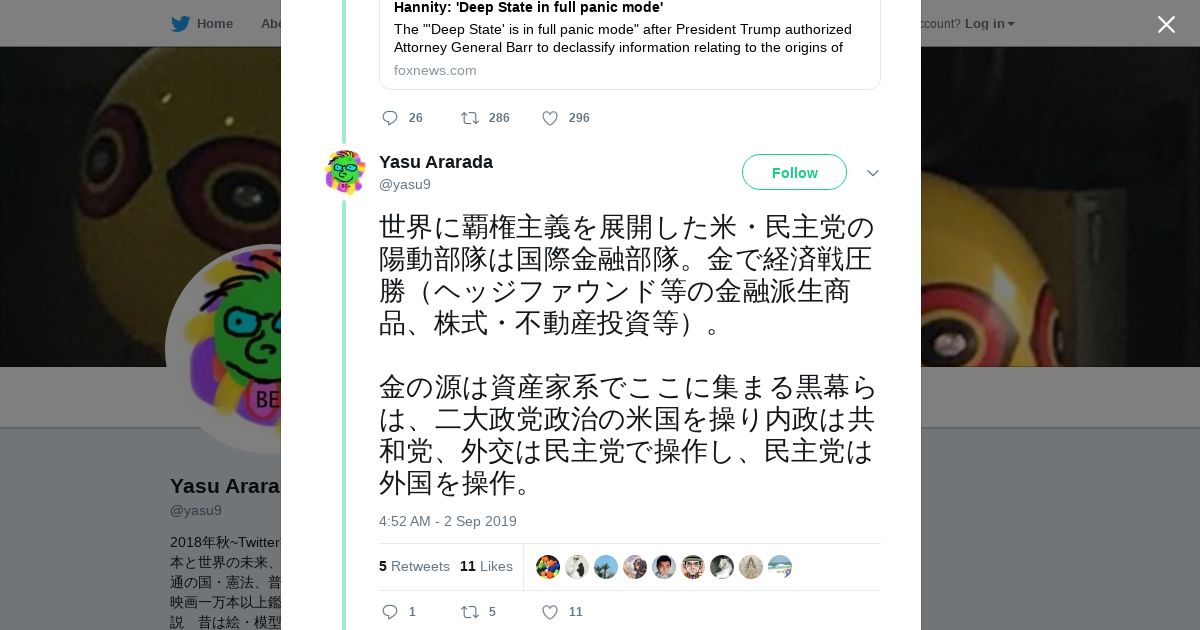The width and height of the screenshot is (1200, 630).
Task: Click the tweet timestamp 4:52 AM - 2 Sep 2019
Action: tap(447, 521)
